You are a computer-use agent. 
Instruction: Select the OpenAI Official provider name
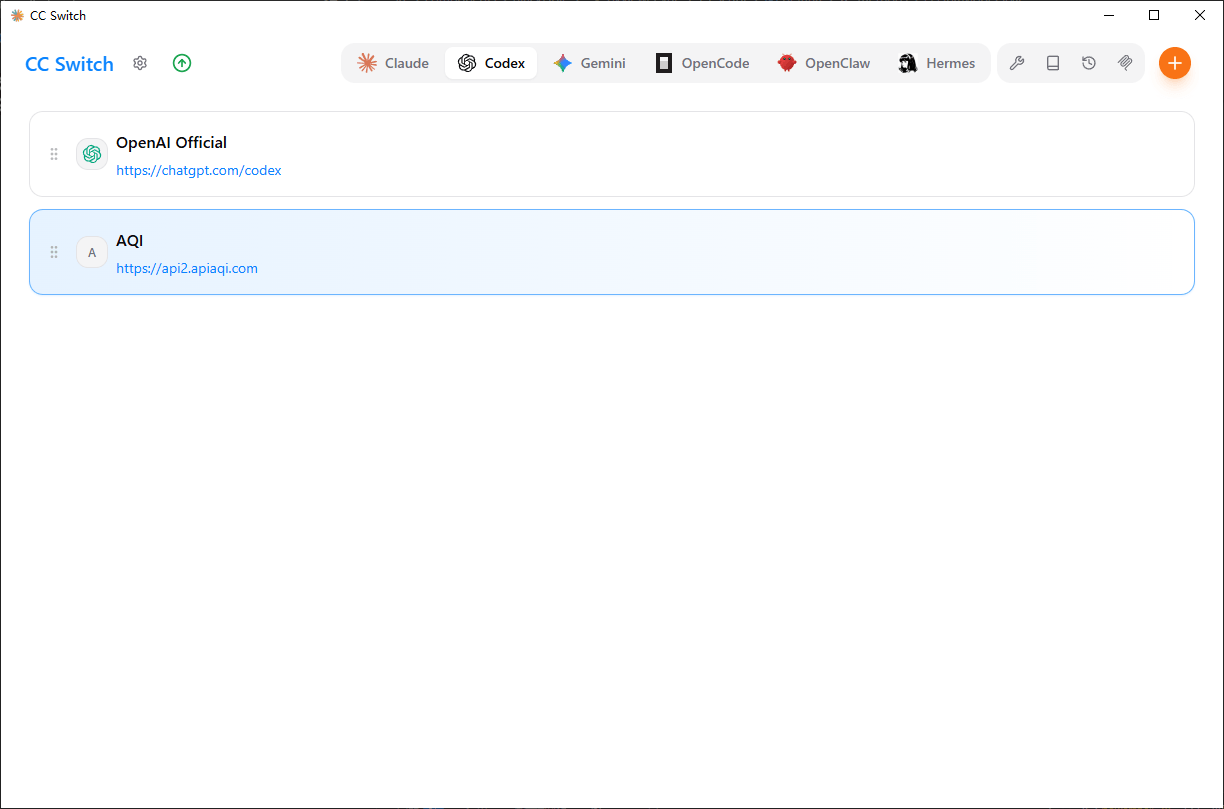pyautogui.click(x=171, y=142)
